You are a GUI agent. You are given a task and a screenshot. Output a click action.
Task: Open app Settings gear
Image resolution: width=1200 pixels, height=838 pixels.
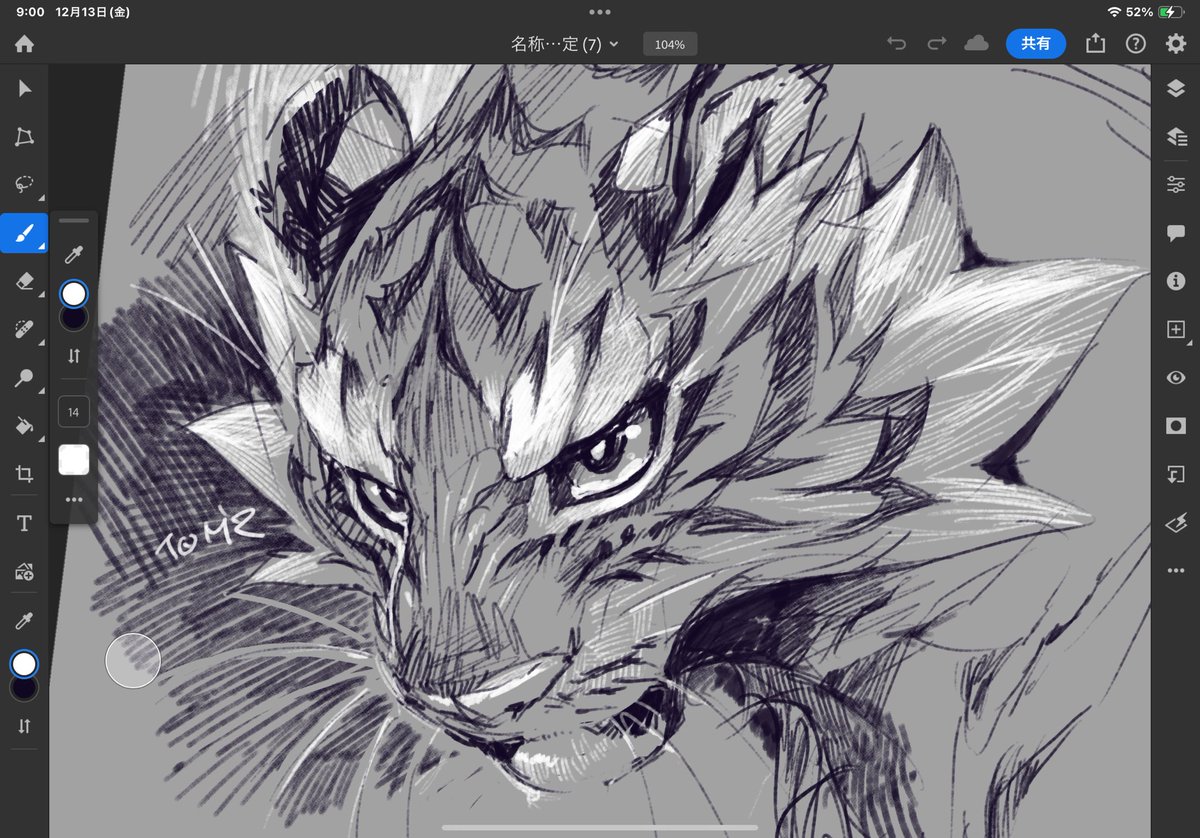1176,44
